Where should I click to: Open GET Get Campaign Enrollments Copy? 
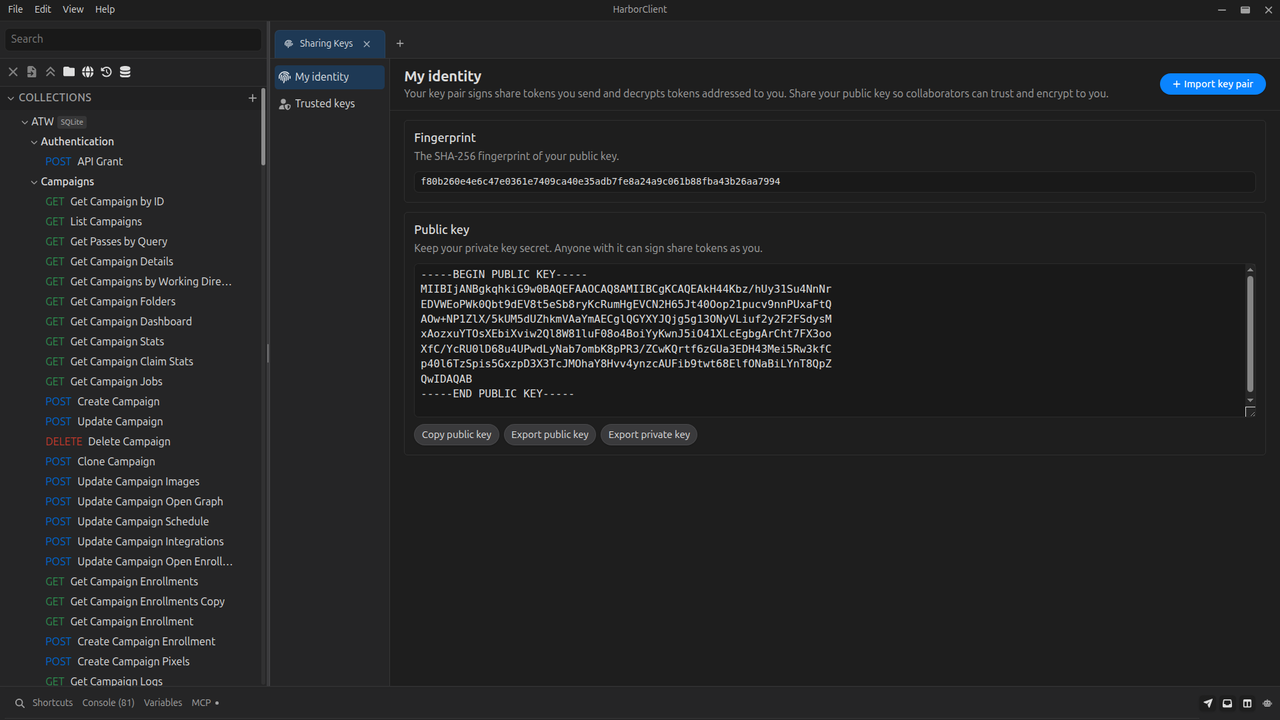[x=135, y=602]
